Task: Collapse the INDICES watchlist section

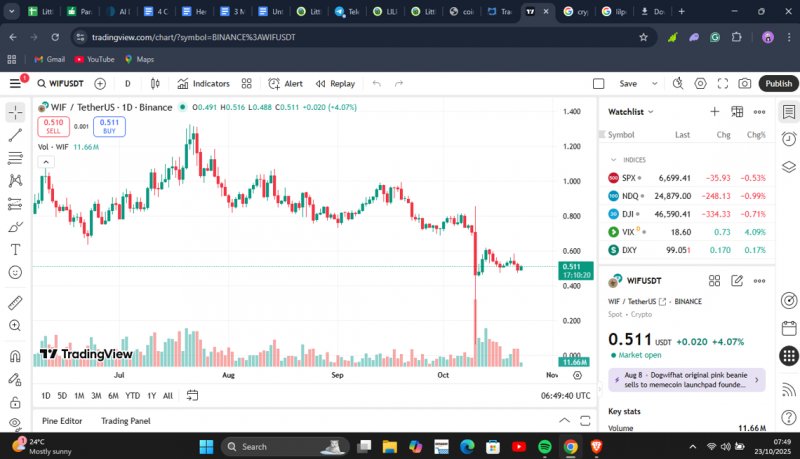Action: [613, 160]
